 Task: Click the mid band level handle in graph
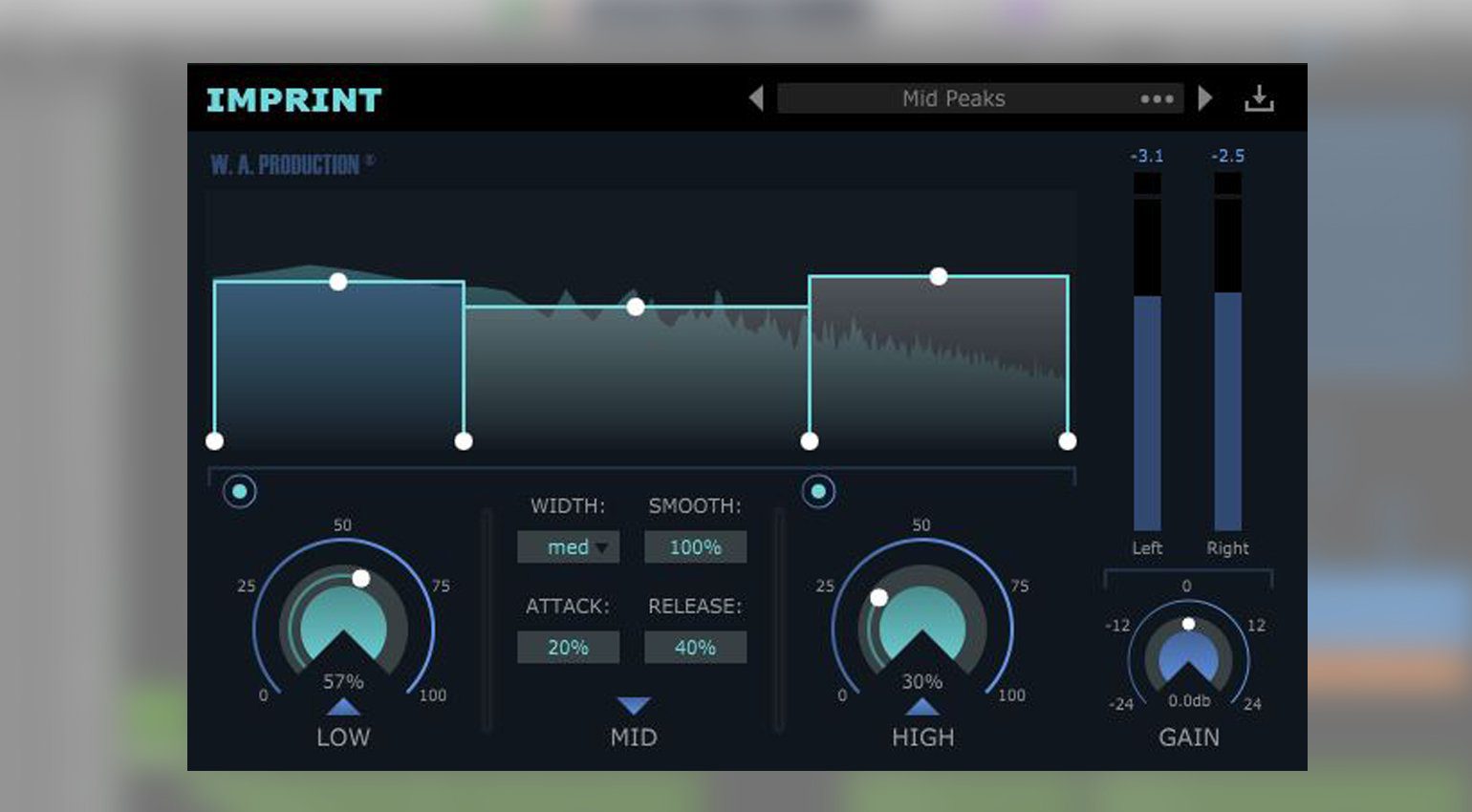pyautogui.click(x=636, y=307)
